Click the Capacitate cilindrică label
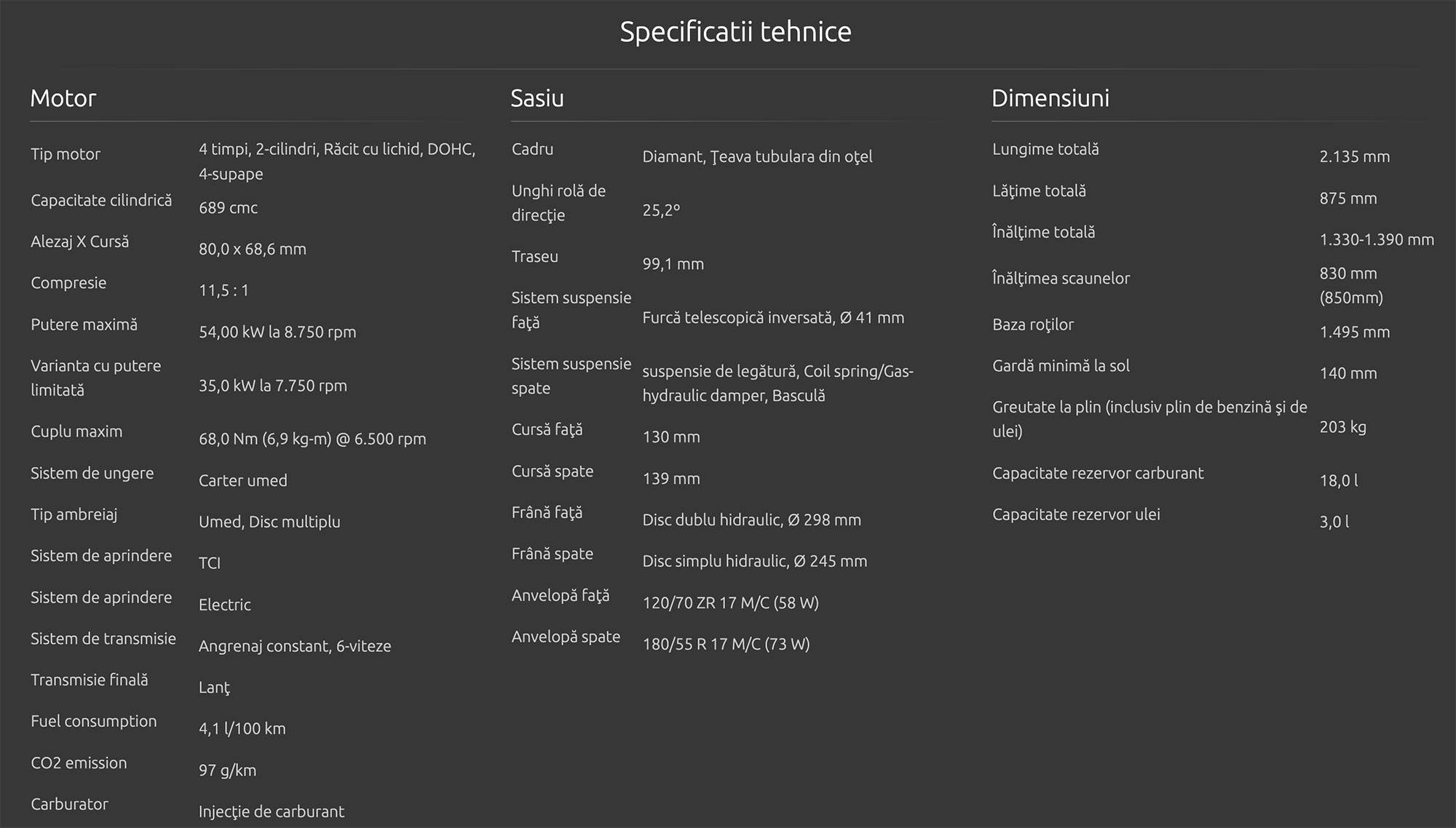The height and width of the screenshot is (828, 1456). point(101,200)
